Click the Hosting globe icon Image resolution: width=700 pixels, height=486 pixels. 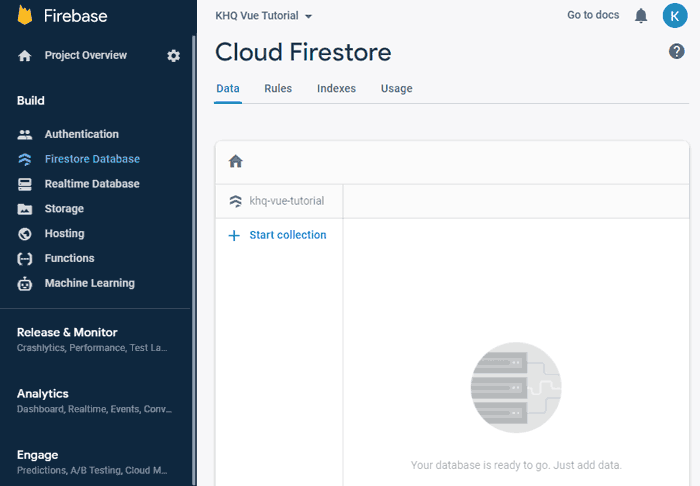coord(25,234)
